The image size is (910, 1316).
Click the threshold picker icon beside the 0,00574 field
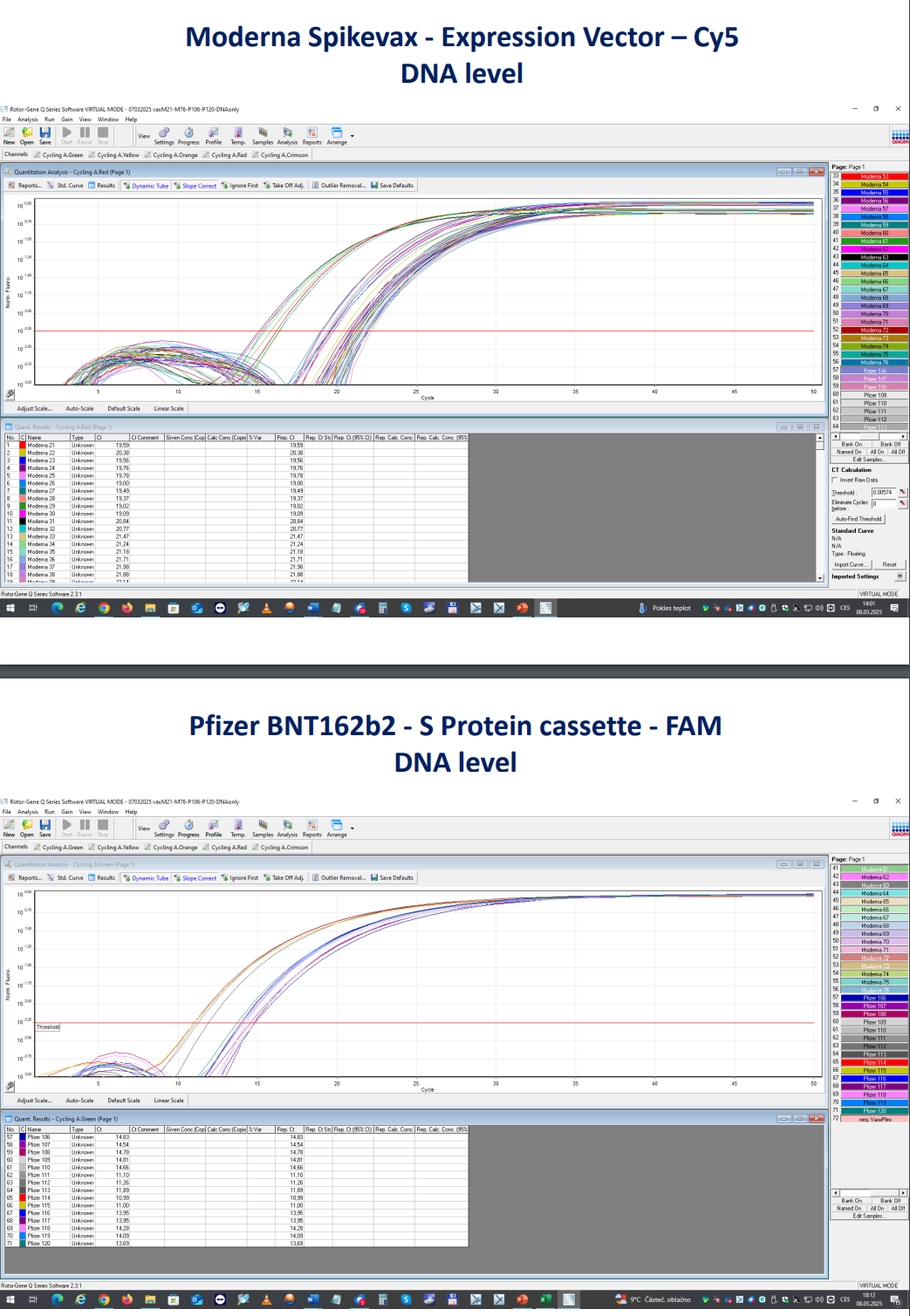[902, 493]
